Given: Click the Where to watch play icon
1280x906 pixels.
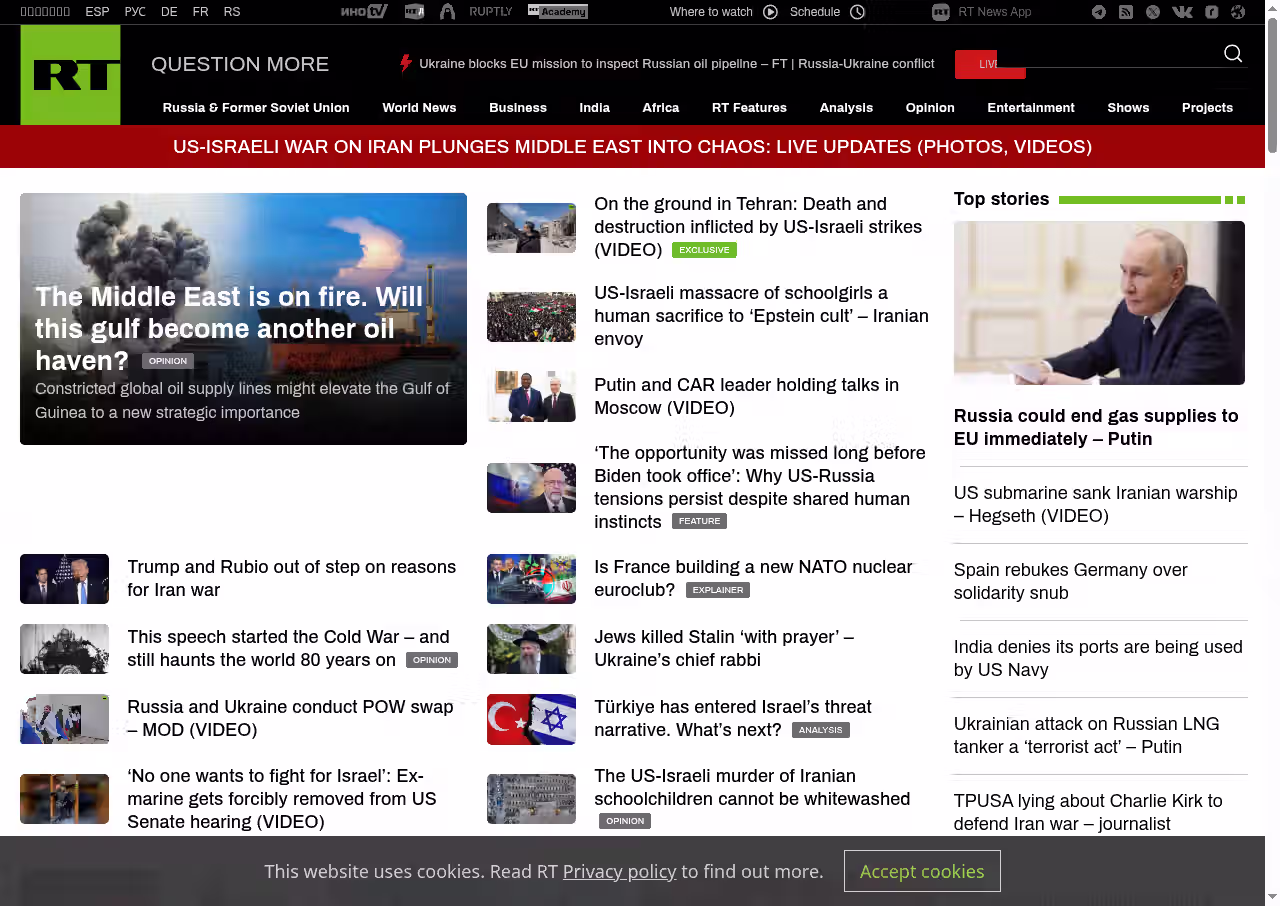Looking at the screenshot, I should point(770,12).
